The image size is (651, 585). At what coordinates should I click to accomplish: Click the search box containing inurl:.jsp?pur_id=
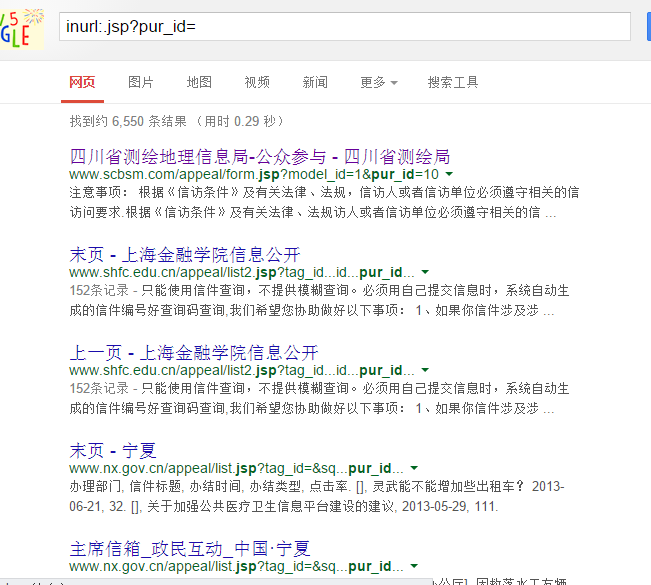[345, 27]
